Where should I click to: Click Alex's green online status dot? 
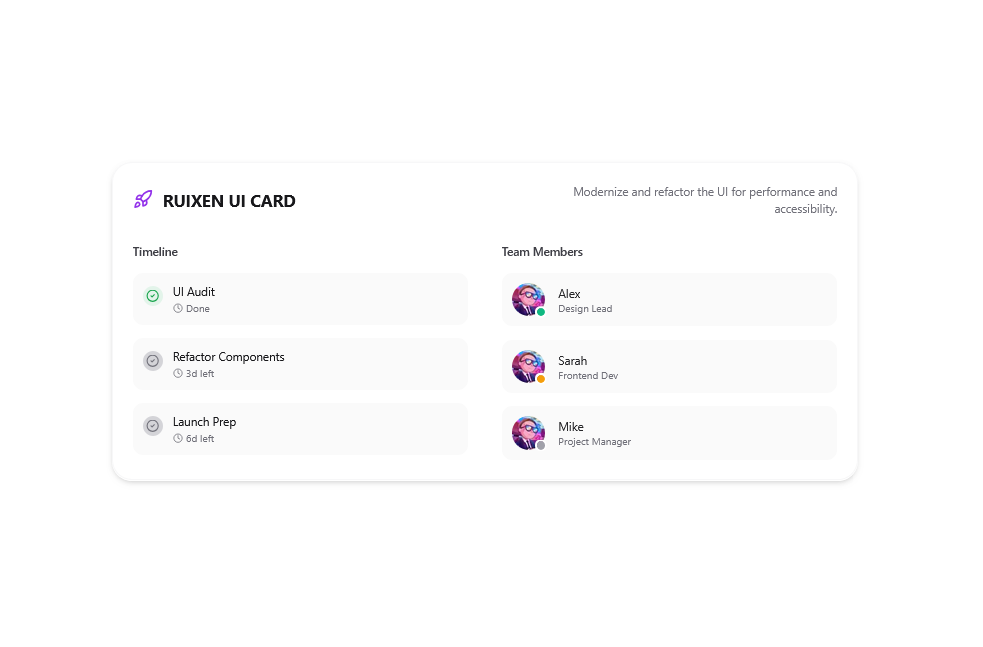(540, 312)
